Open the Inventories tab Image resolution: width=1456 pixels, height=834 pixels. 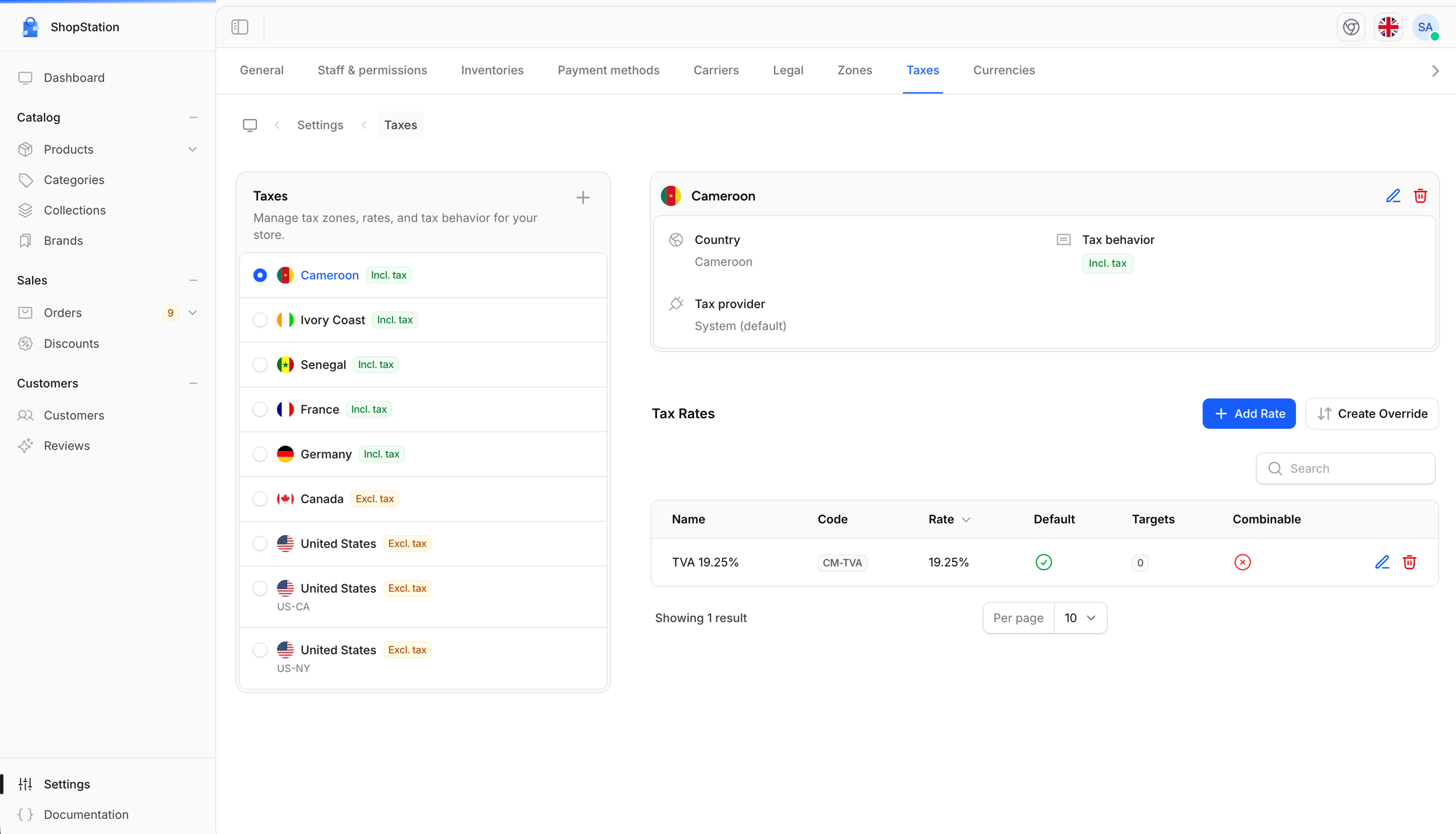(492, 70)
